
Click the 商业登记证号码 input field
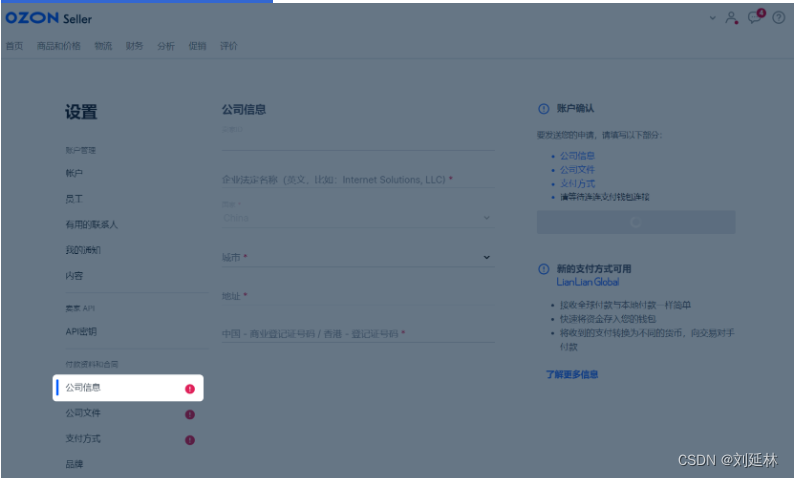click(358, 334)
